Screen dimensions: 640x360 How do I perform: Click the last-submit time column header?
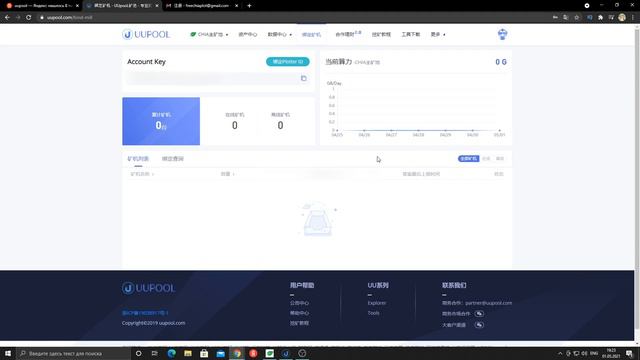tap(421, 174)
